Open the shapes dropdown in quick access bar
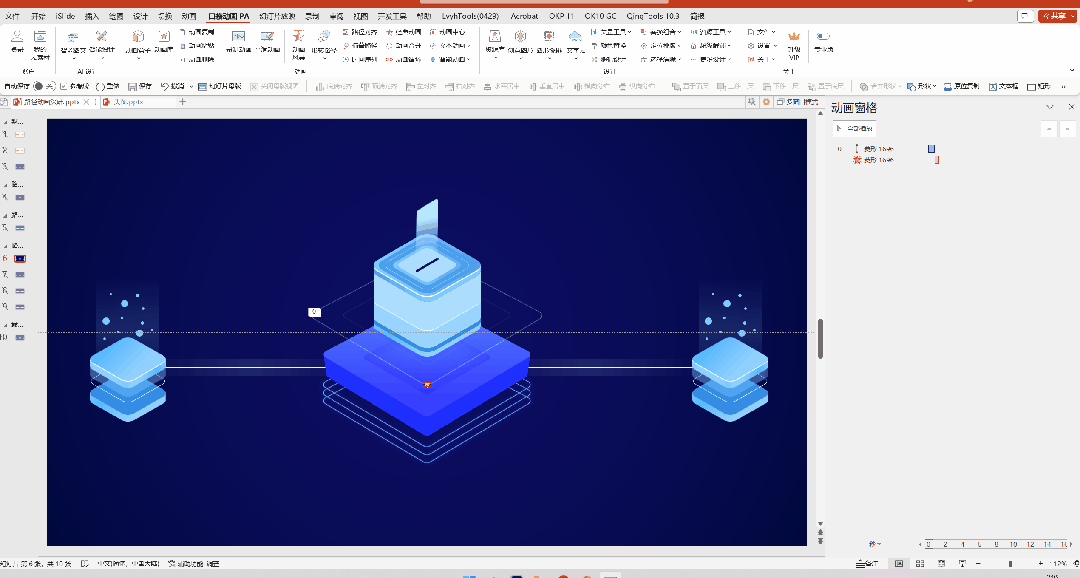The image size is (1080, 578). point(920,87)
